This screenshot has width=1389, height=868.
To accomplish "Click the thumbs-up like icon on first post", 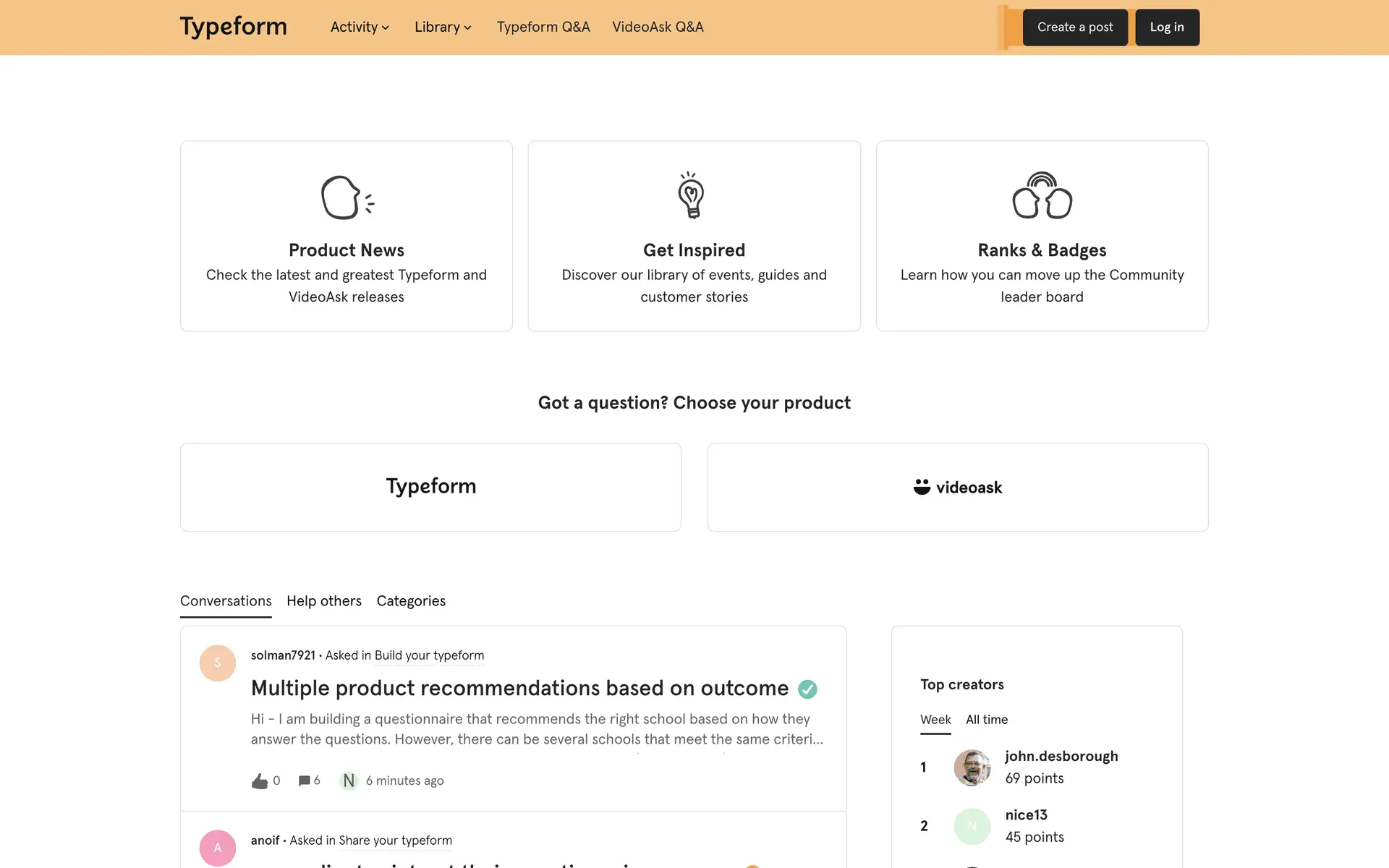I will point(260,780).
